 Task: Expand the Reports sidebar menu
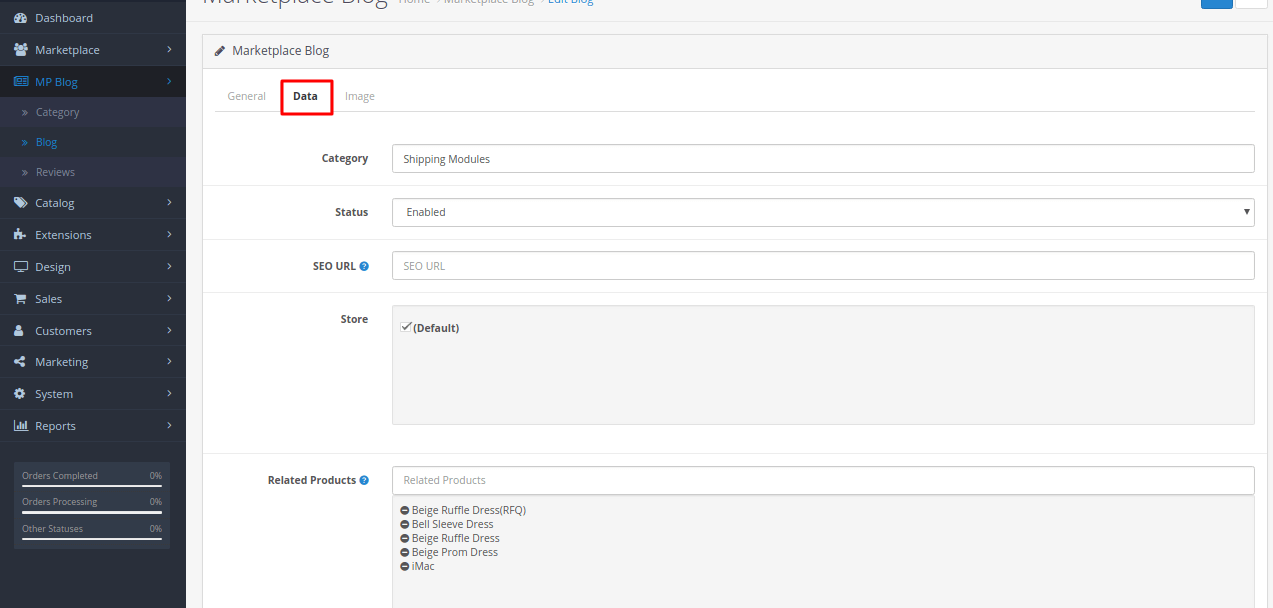(92, 426)
